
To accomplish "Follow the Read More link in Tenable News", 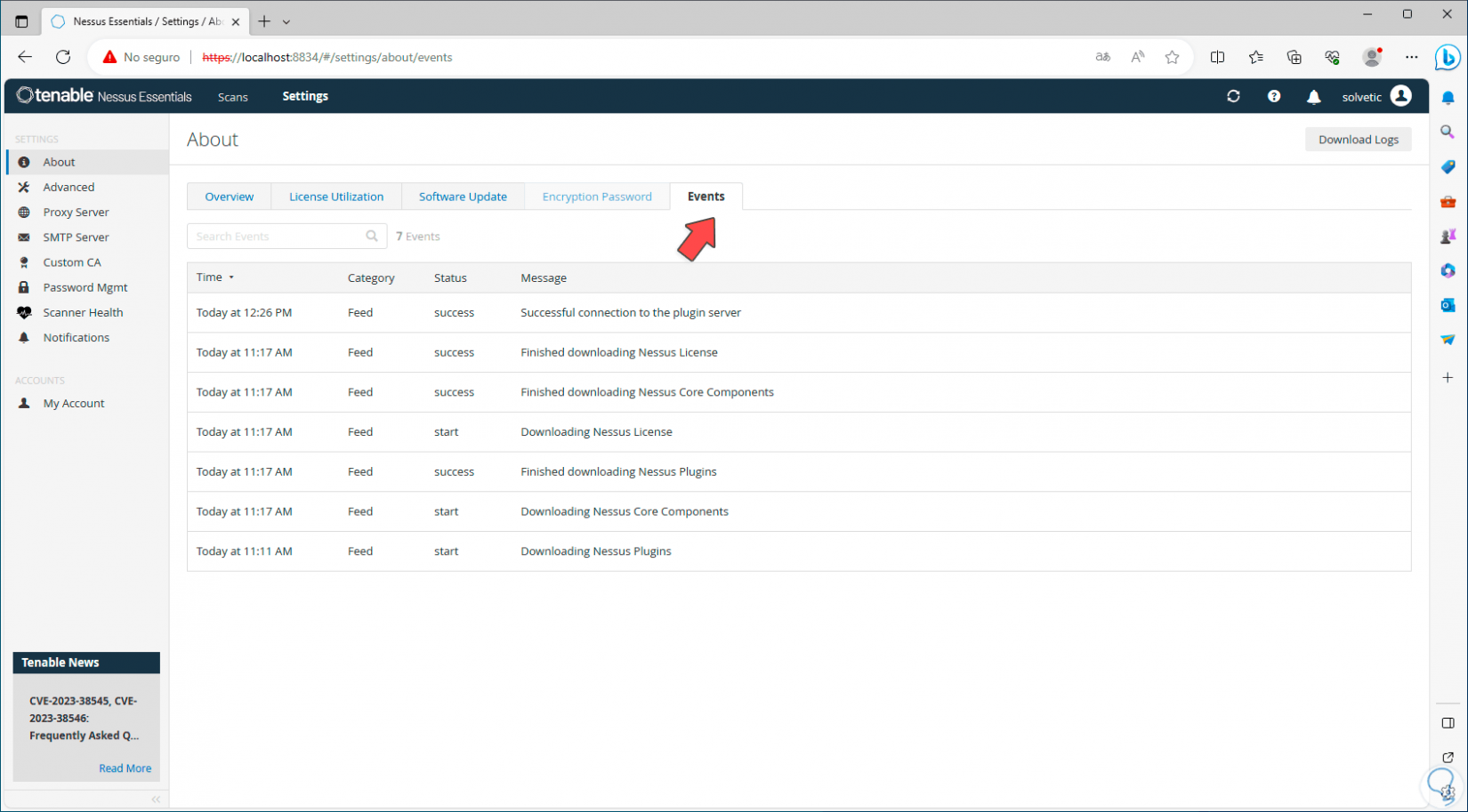I will coord(125,768).
